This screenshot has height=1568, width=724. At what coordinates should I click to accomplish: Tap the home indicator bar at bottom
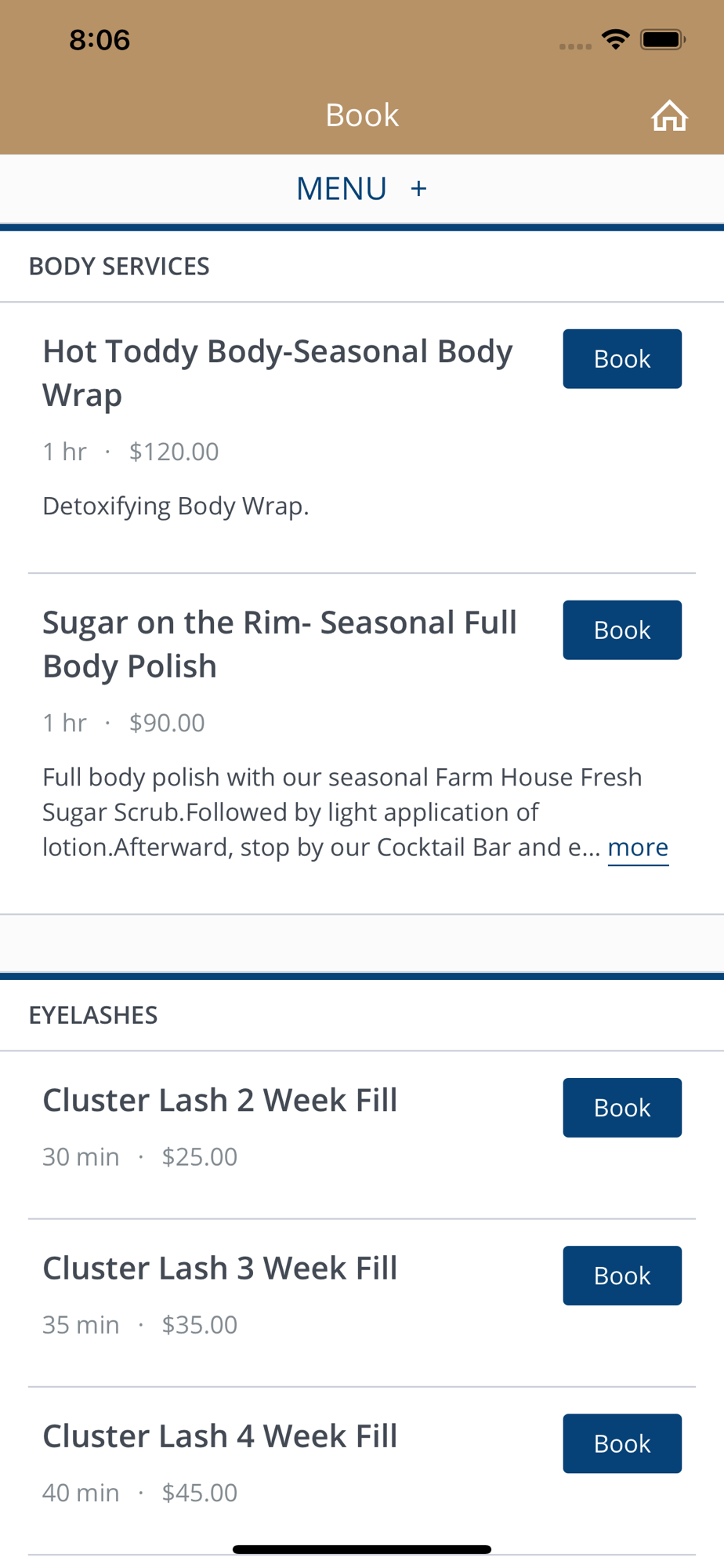tap(362, 1549)
